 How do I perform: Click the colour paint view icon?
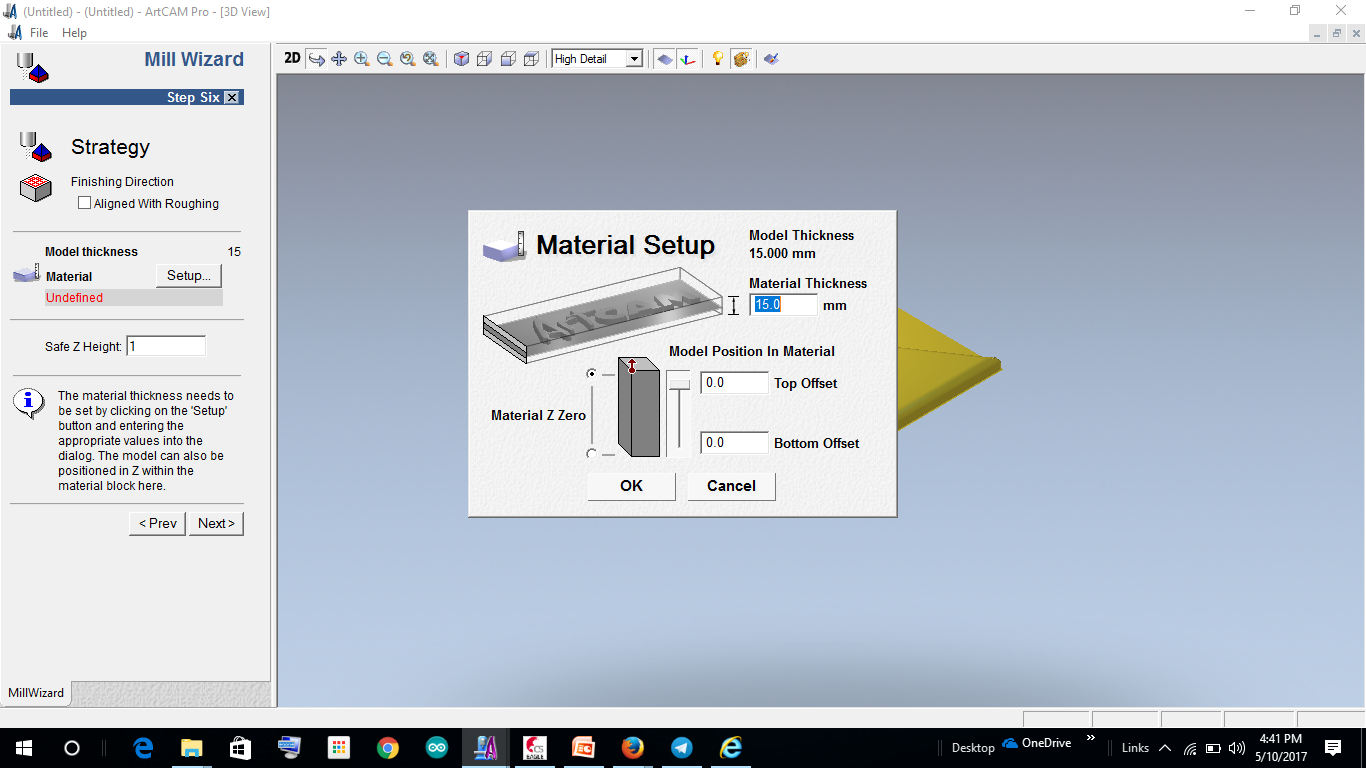[x=771, y=59]
